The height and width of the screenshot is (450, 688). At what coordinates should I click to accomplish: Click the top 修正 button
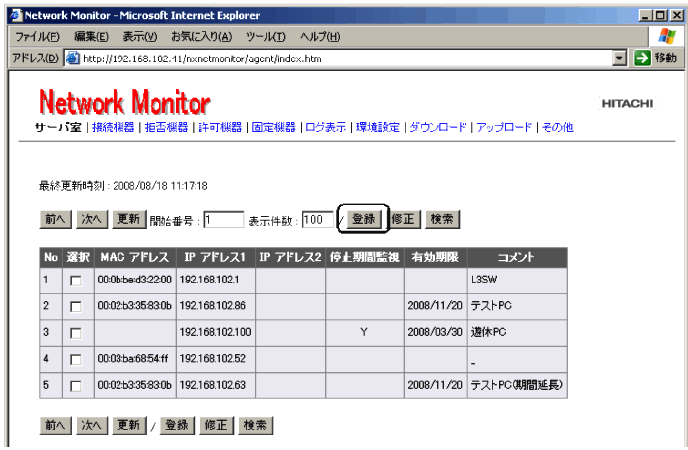click(405, 219)
